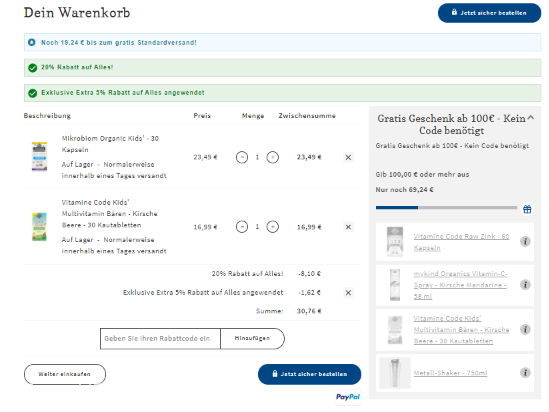
Task: Click the PayPal payment logo
Action: pyautogui.click(x=348, y=397)
